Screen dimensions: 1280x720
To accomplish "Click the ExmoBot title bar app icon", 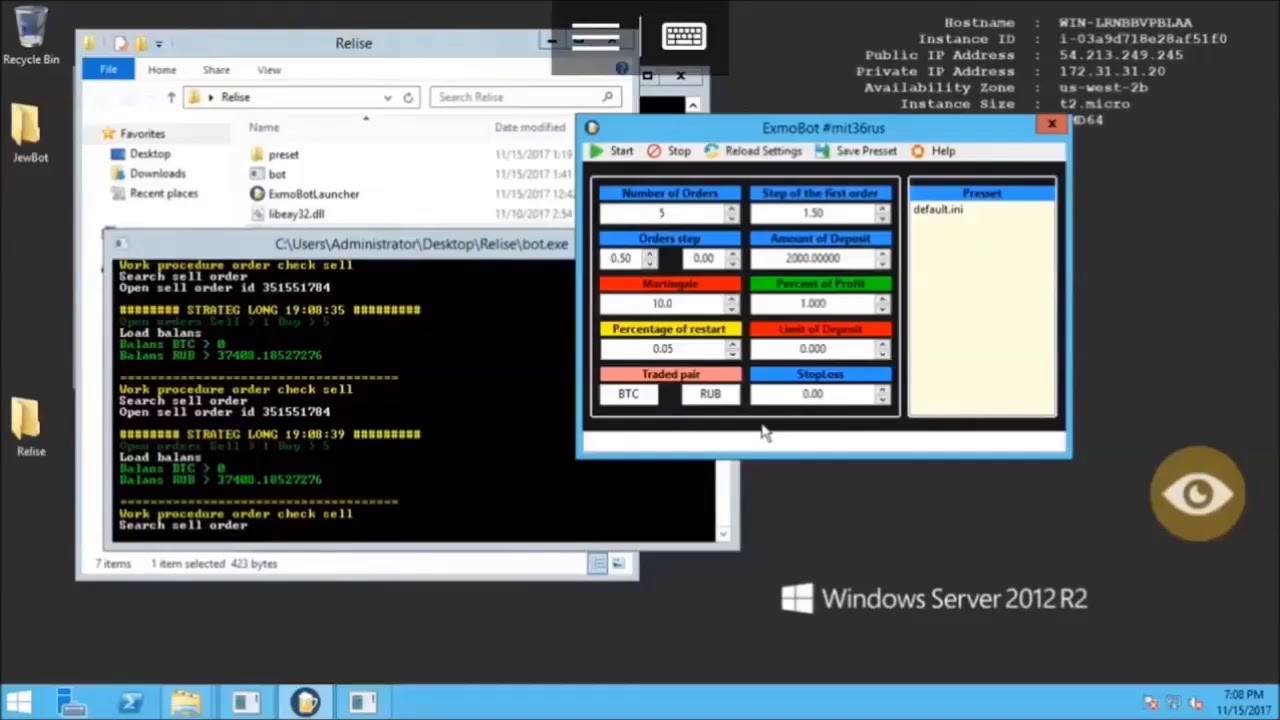I will (592, 127).
